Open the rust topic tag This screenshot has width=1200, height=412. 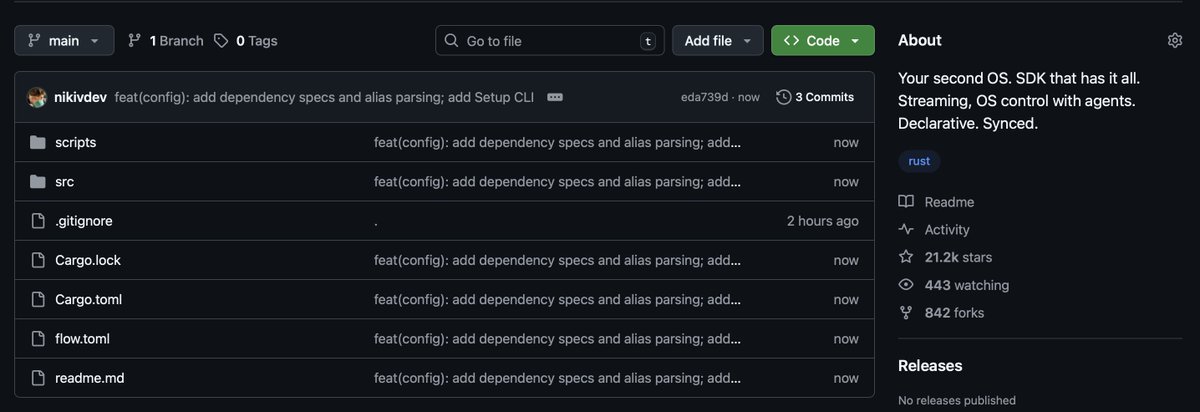click(919, 161)
